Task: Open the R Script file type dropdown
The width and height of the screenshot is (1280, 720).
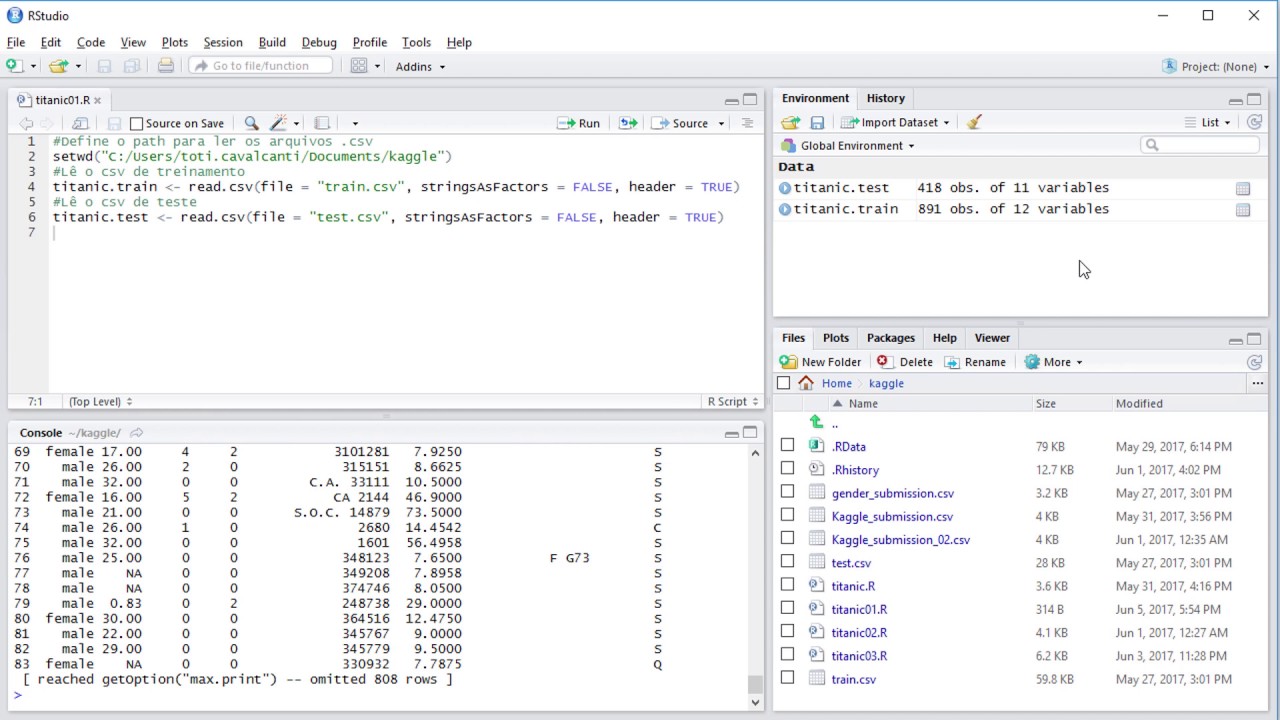Action: coord(732,401)
